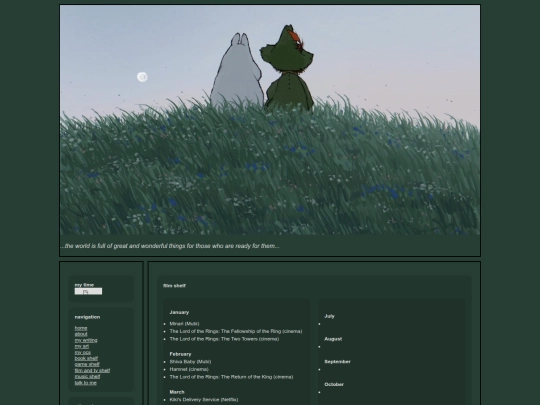Click the January heading
Image resolution: width=540 pixels, height=405 pixels.
tap(179, 312)
